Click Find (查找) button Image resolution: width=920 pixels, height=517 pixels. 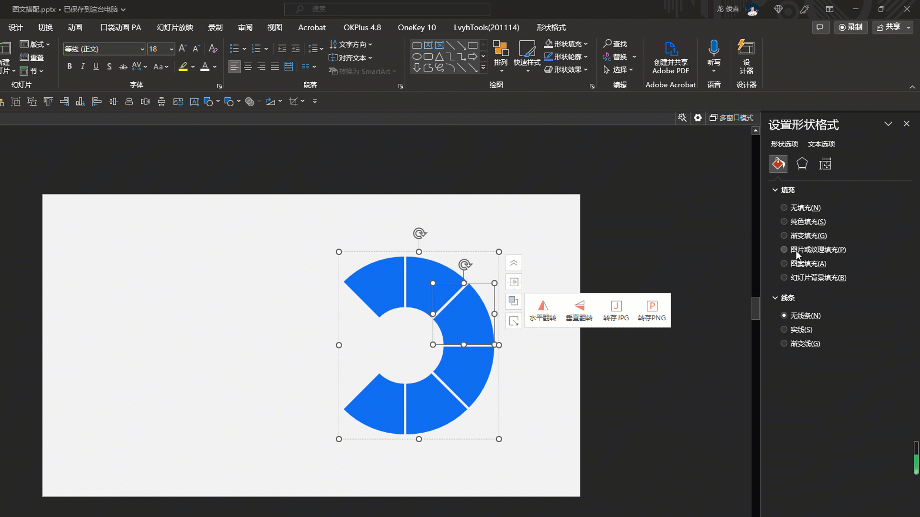[615, 43]
